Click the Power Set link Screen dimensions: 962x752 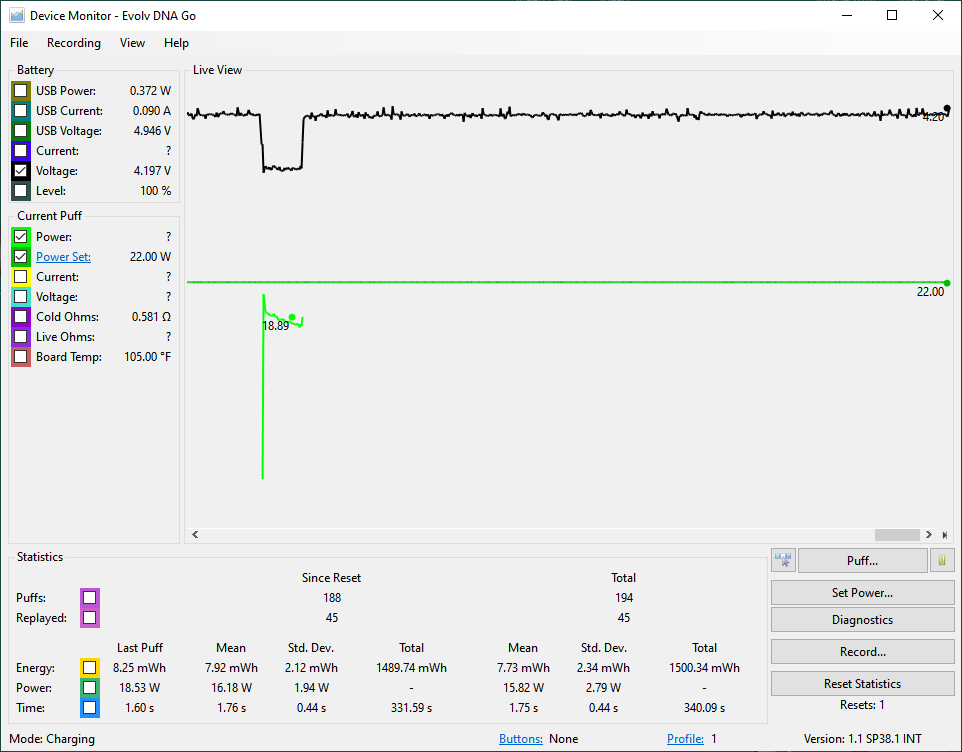tap(63, 257)
